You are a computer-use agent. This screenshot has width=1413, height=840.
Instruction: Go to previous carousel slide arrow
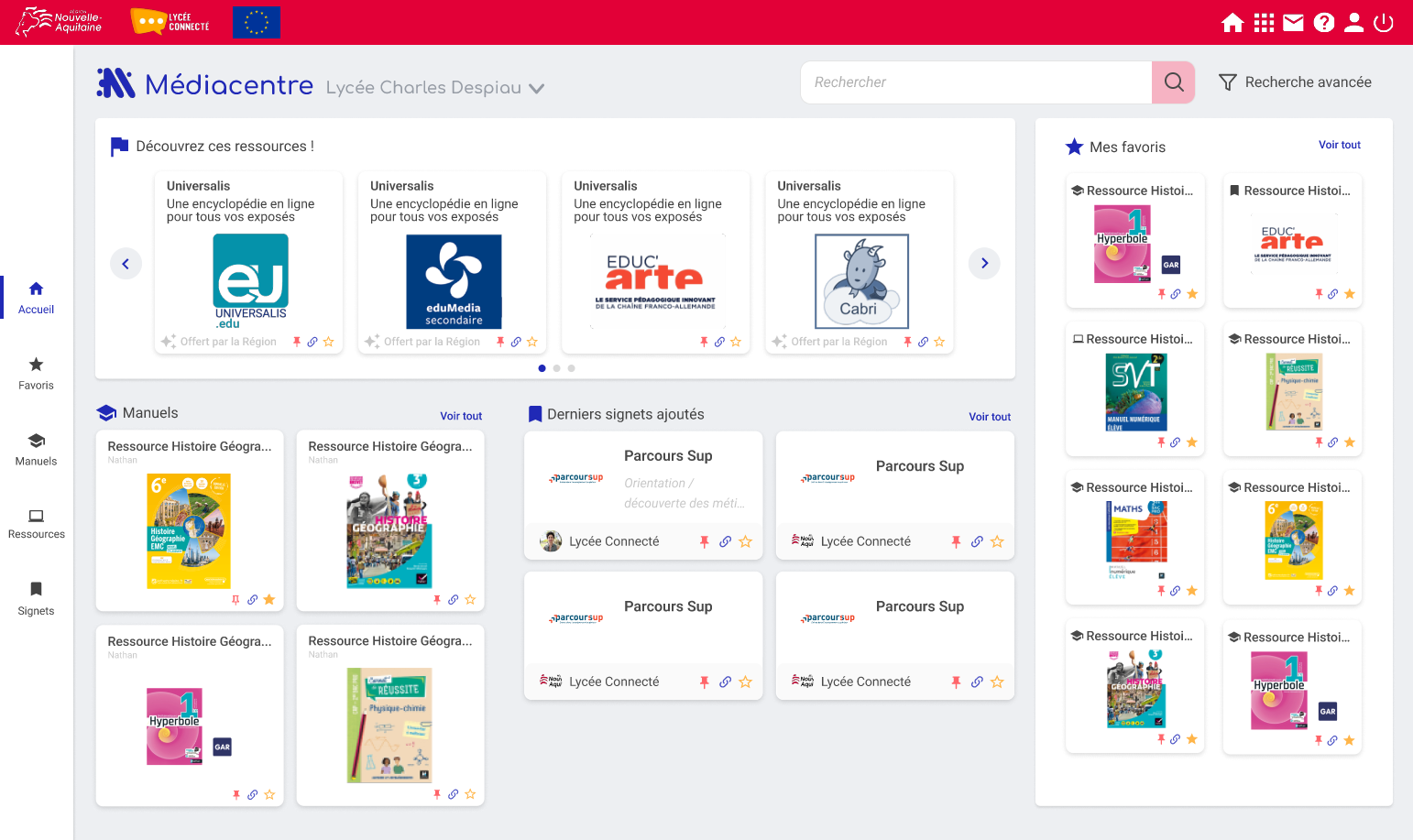click(126, 264)
